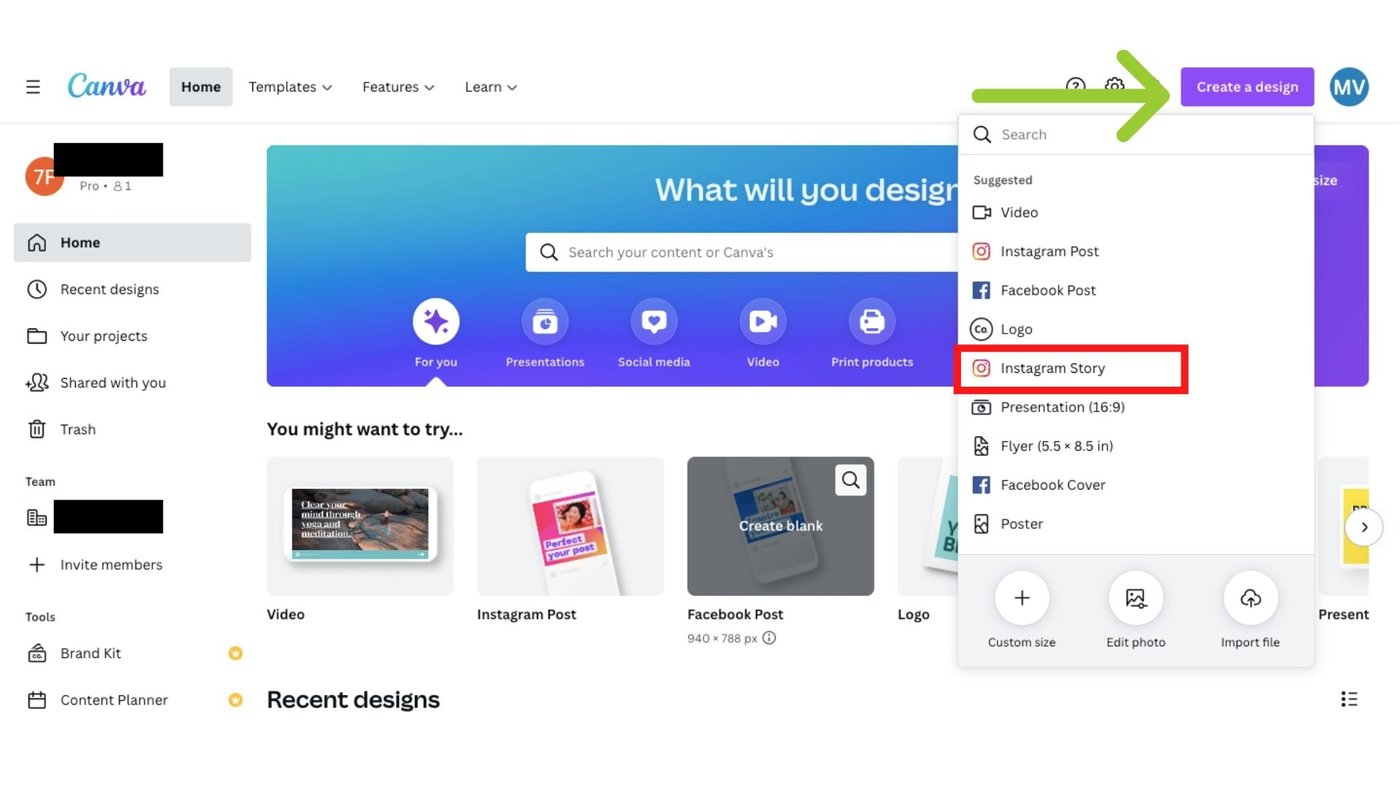Open the hamburger menu
The image size is (1400, 788).
[32, 86]
